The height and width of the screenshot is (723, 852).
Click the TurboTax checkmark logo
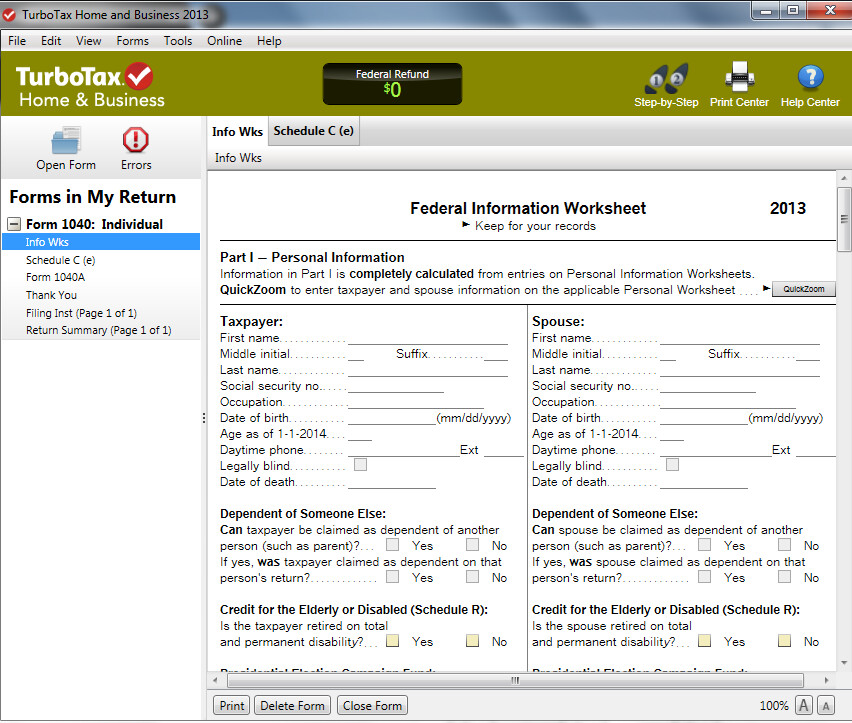tap(139, 76)
